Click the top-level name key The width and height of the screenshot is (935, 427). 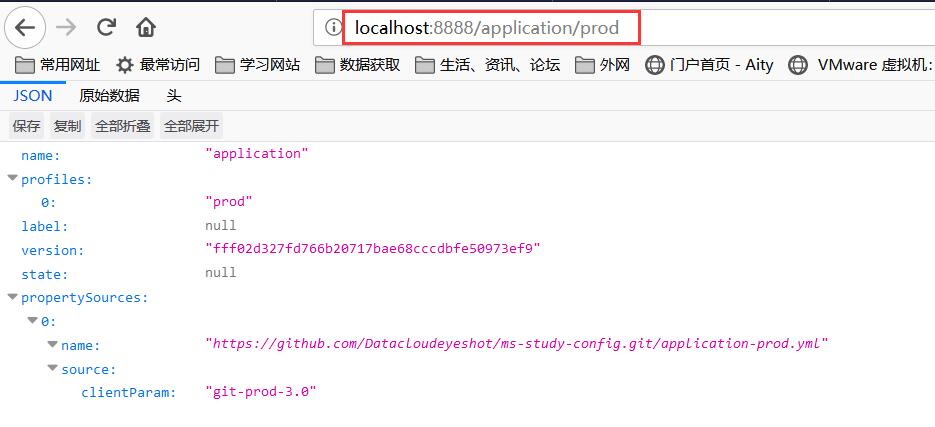(x=41, y=156)
